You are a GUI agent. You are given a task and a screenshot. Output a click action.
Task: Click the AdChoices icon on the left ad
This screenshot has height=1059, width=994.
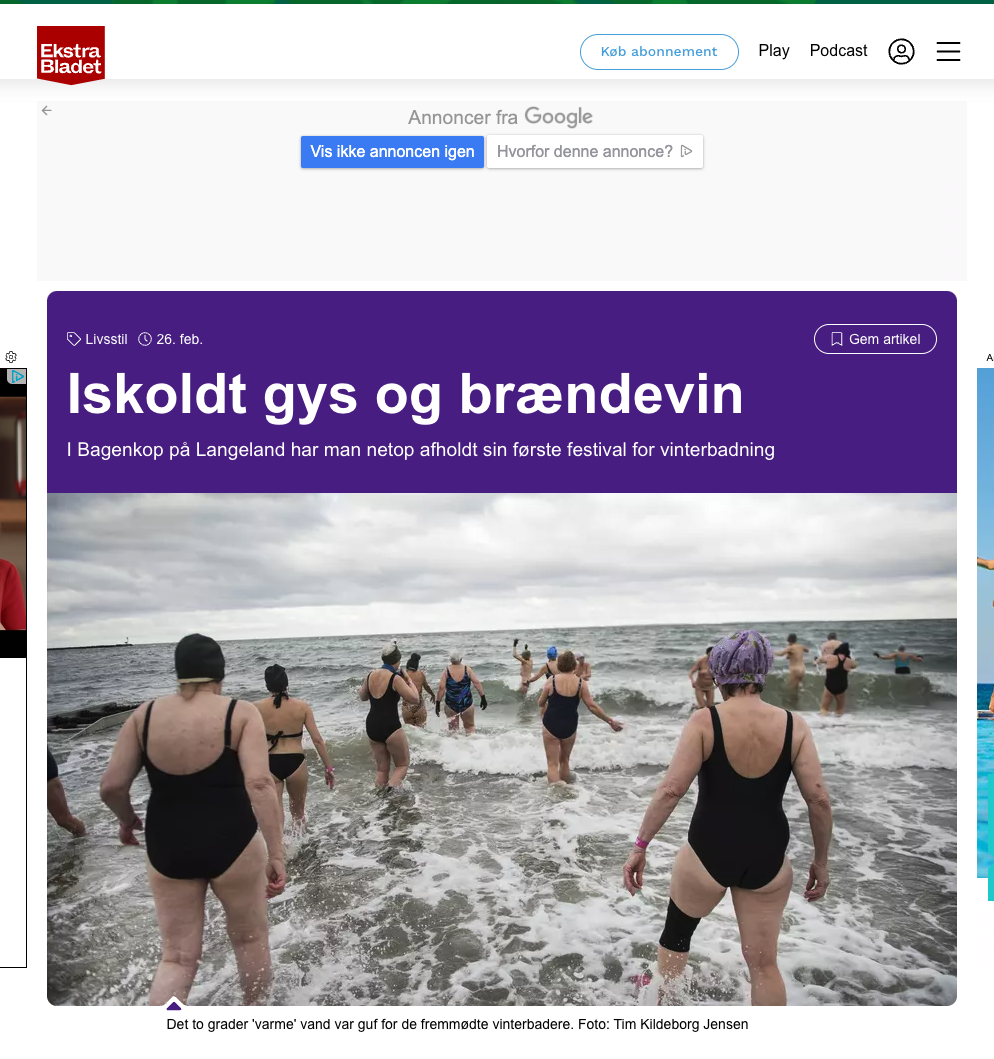[16, 377]
